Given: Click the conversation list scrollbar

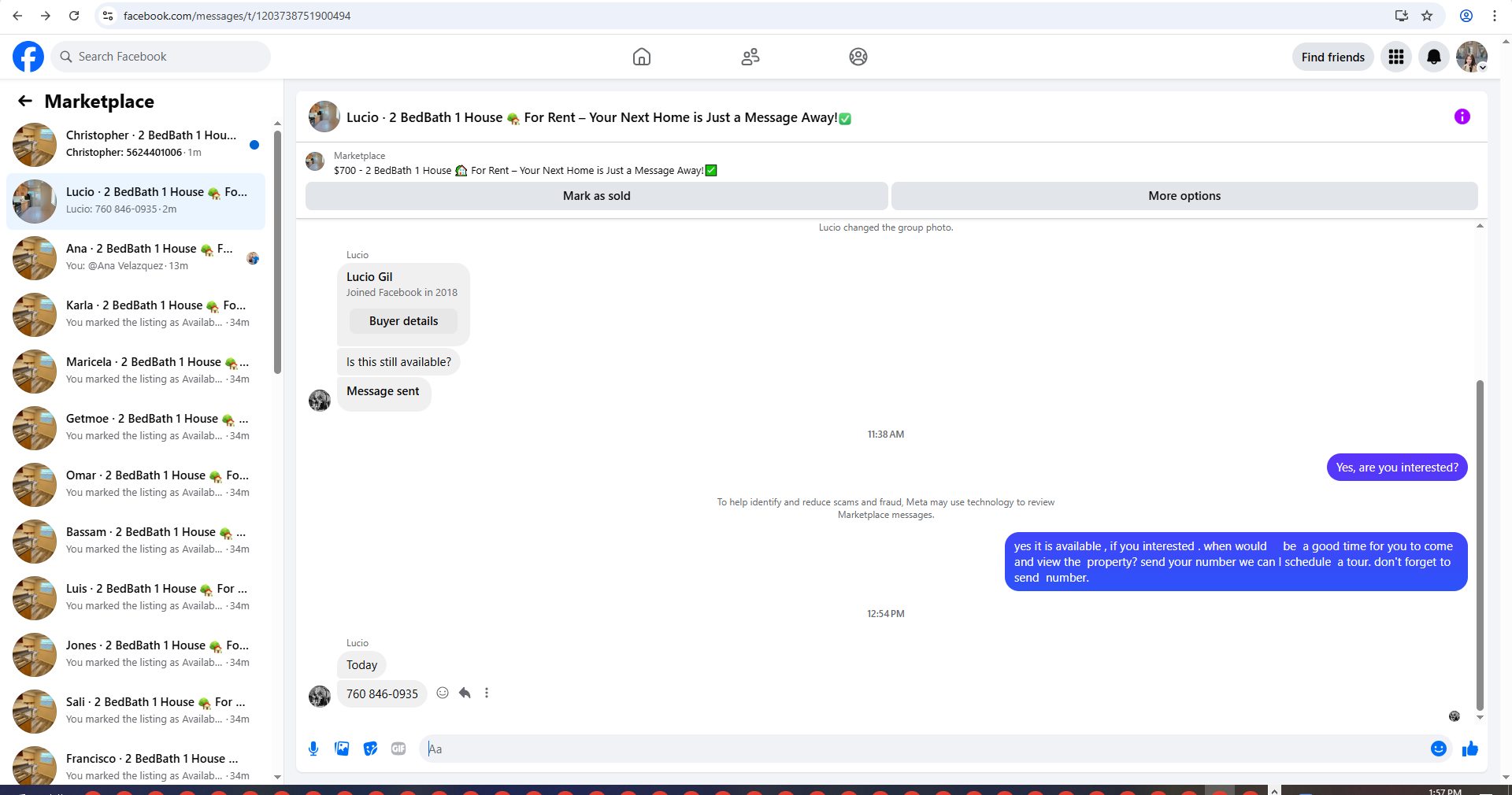Looking at the screenshot, I should coord(277,252).
